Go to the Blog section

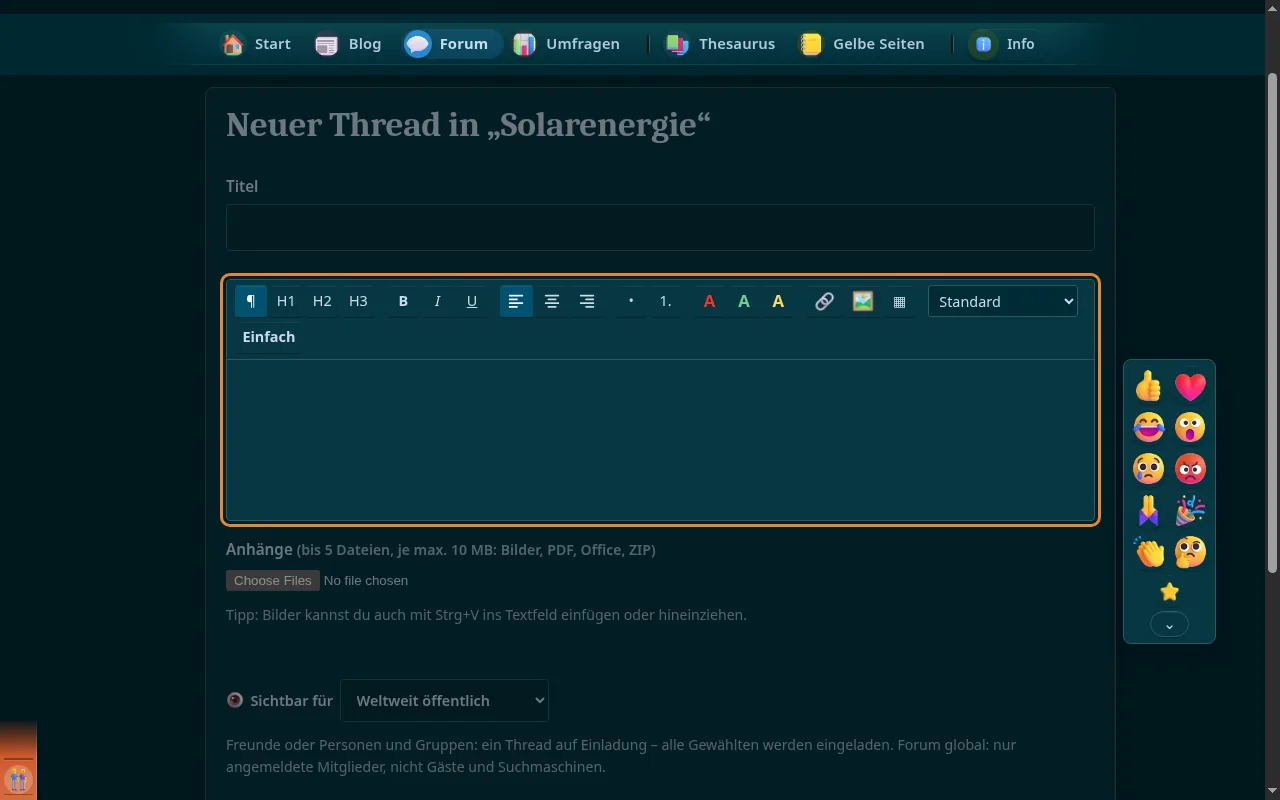[x=348, y=44]
